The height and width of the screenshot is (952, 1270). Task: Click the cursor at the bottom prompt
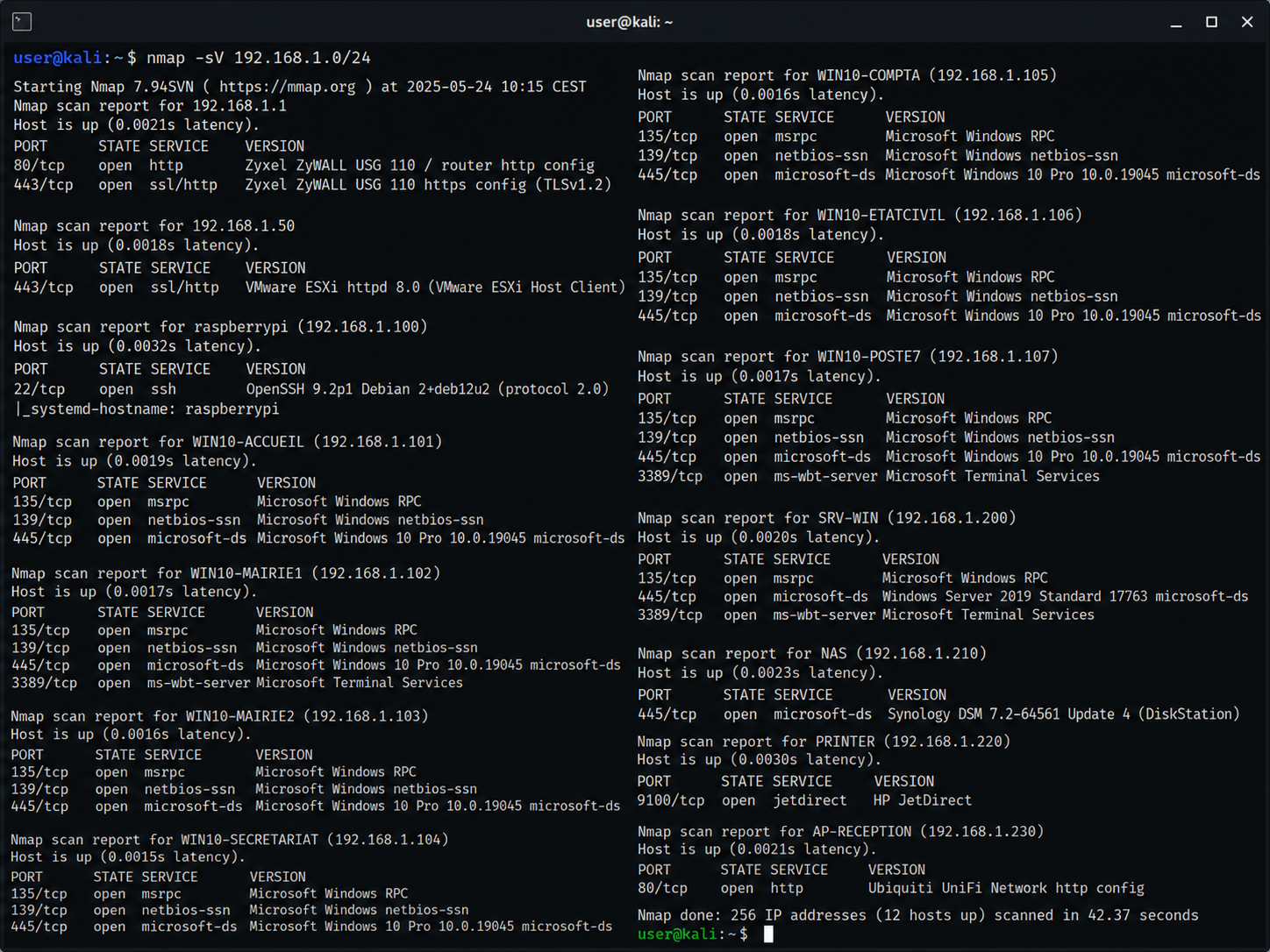[769, 934]
